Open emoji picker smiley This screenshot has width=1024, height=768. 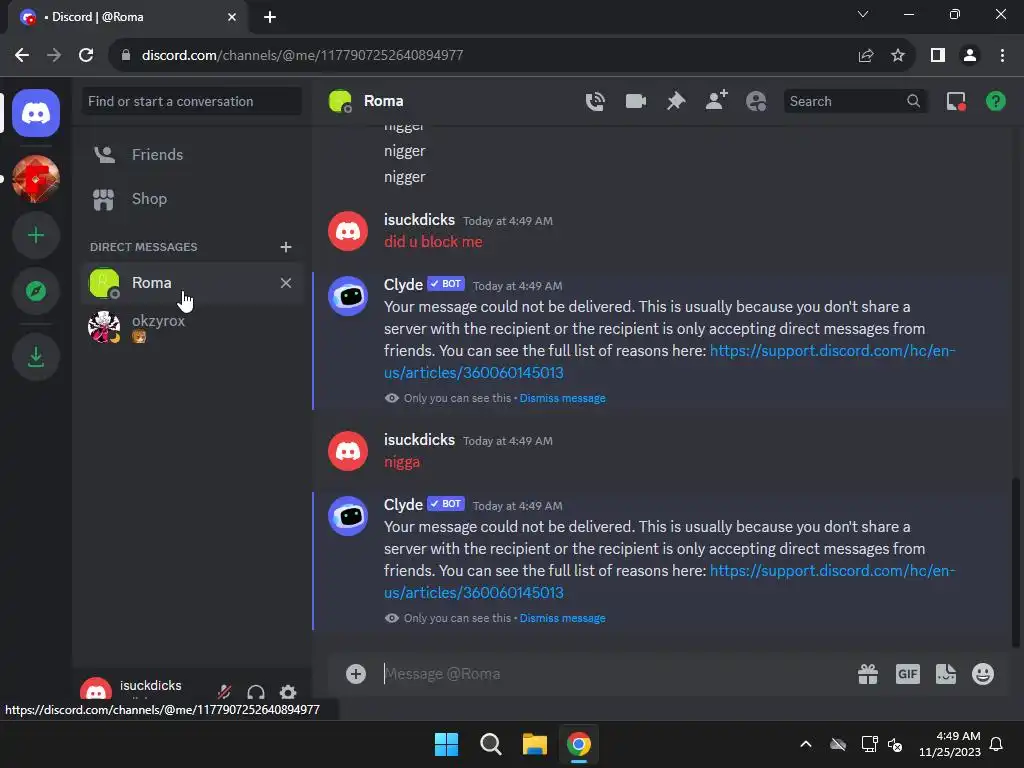(x=983, y=674)
